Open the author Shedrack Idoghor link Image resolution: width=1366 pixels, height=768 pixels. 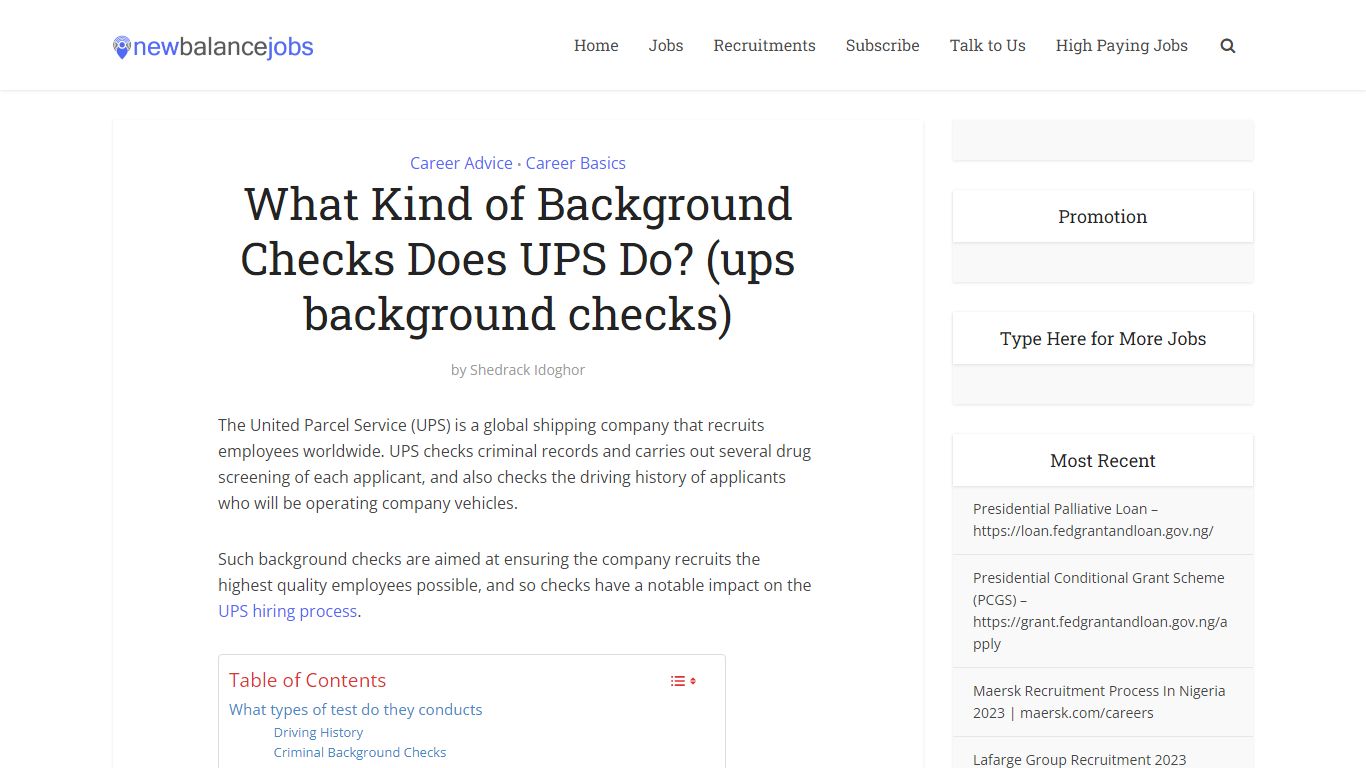point(527,370)
